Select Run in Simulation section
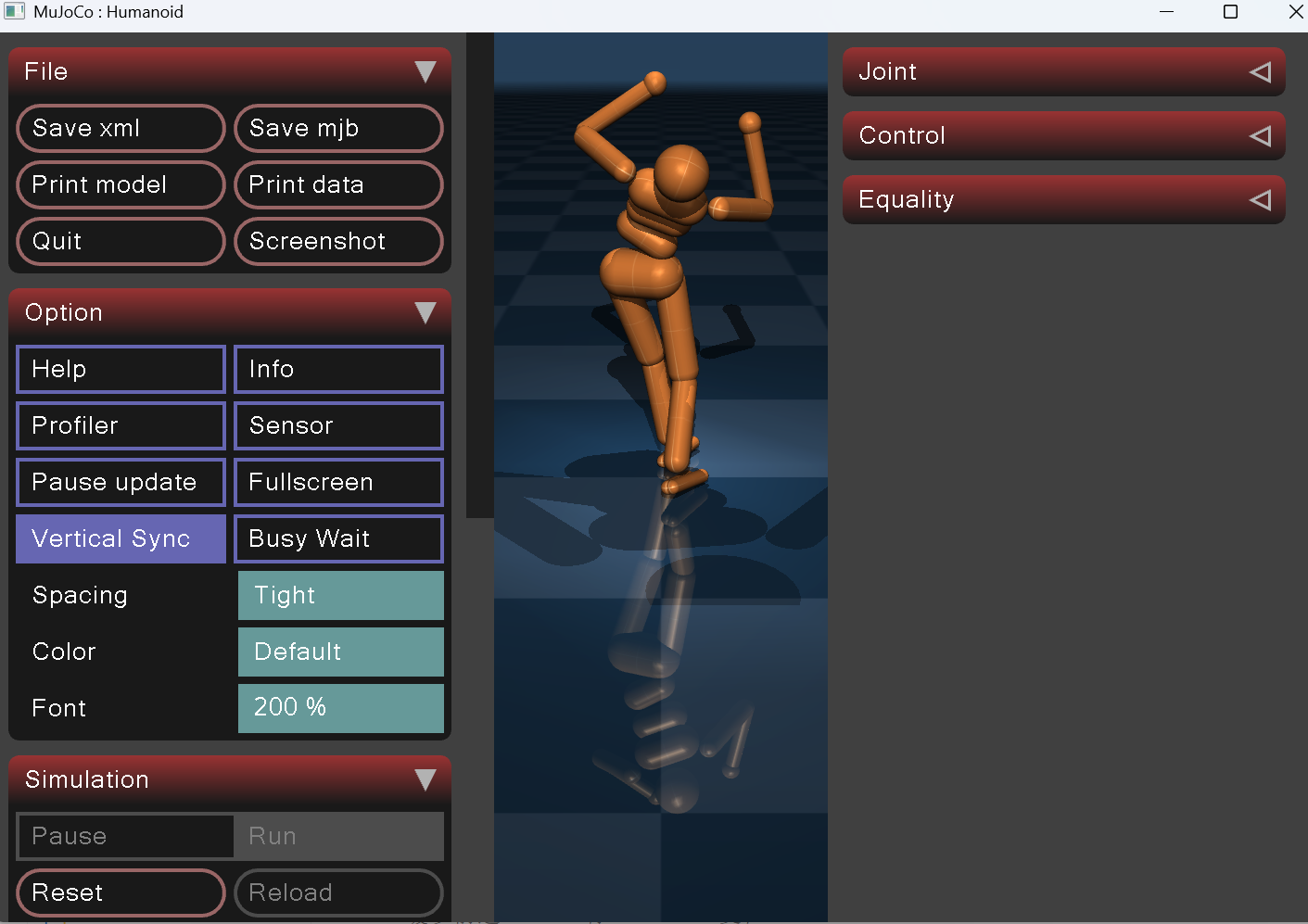The width and height of the screenshot is (1308, 924). [338, 836]
